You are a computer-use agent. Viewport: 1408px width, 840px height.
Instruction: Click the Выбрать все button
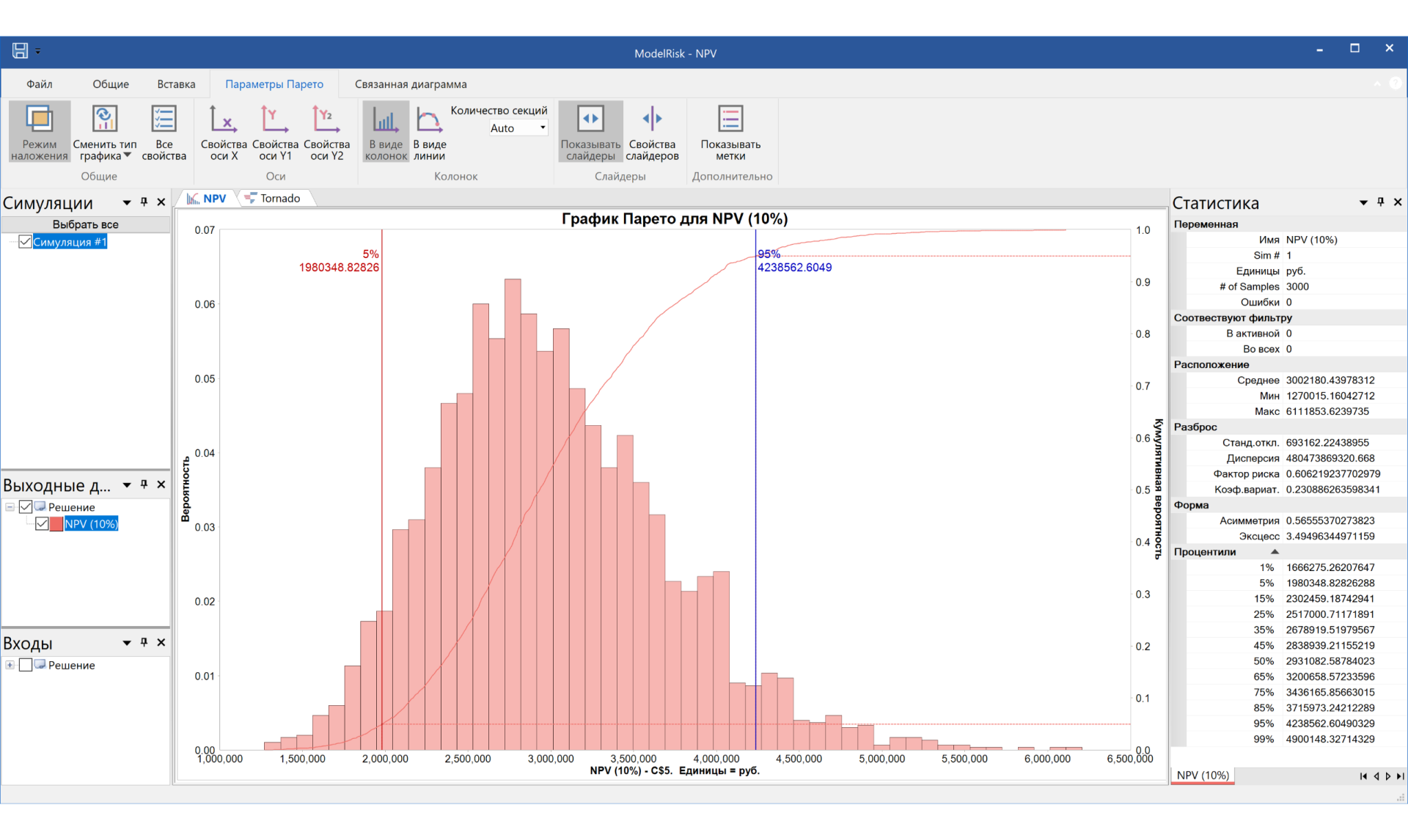point(85,224)
